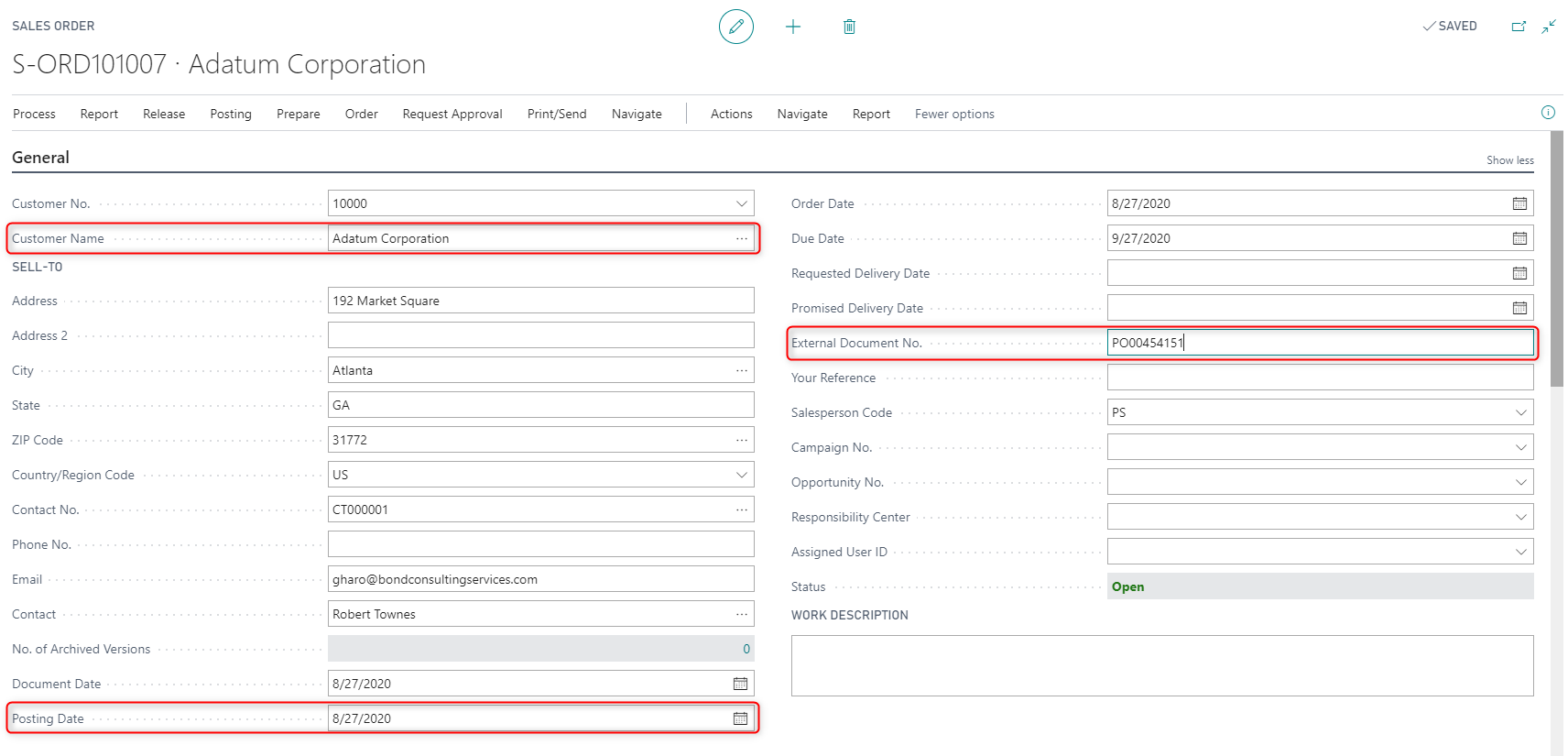Image resolution: width=1568 pixels, height=756 pixels.
Task: Click into the Your Reference field
Action: click(1320, 378)
